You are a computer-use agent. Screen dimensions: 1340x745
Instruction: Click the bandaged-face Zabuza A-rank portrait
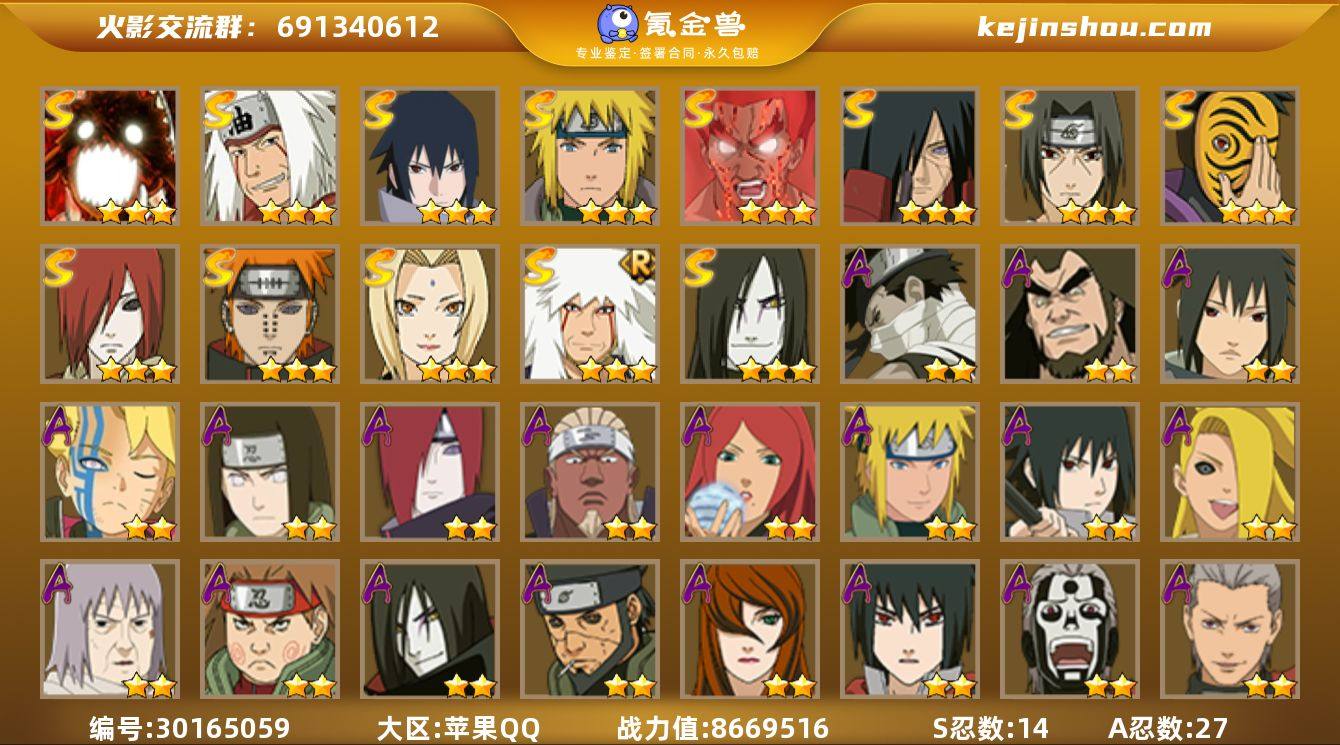click(x=910, y=314)
